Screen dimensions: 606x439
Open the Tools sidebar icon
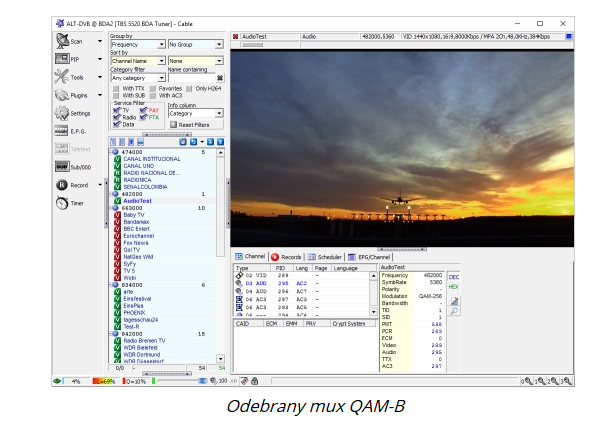click(61, 77)
